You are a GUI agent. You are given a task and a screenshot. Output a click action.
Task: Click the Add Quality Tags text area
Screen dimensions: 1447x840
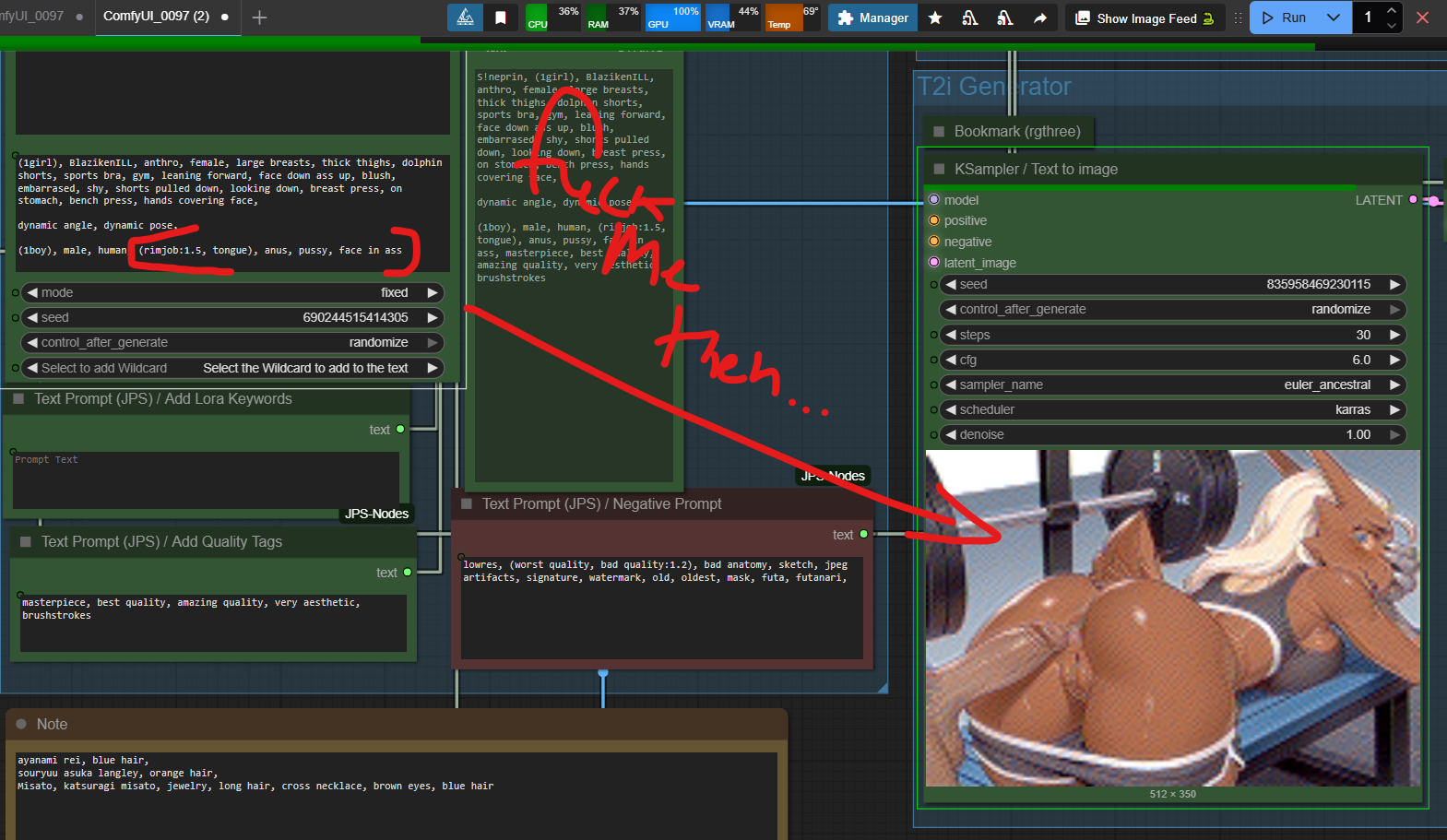click(213, 623)
